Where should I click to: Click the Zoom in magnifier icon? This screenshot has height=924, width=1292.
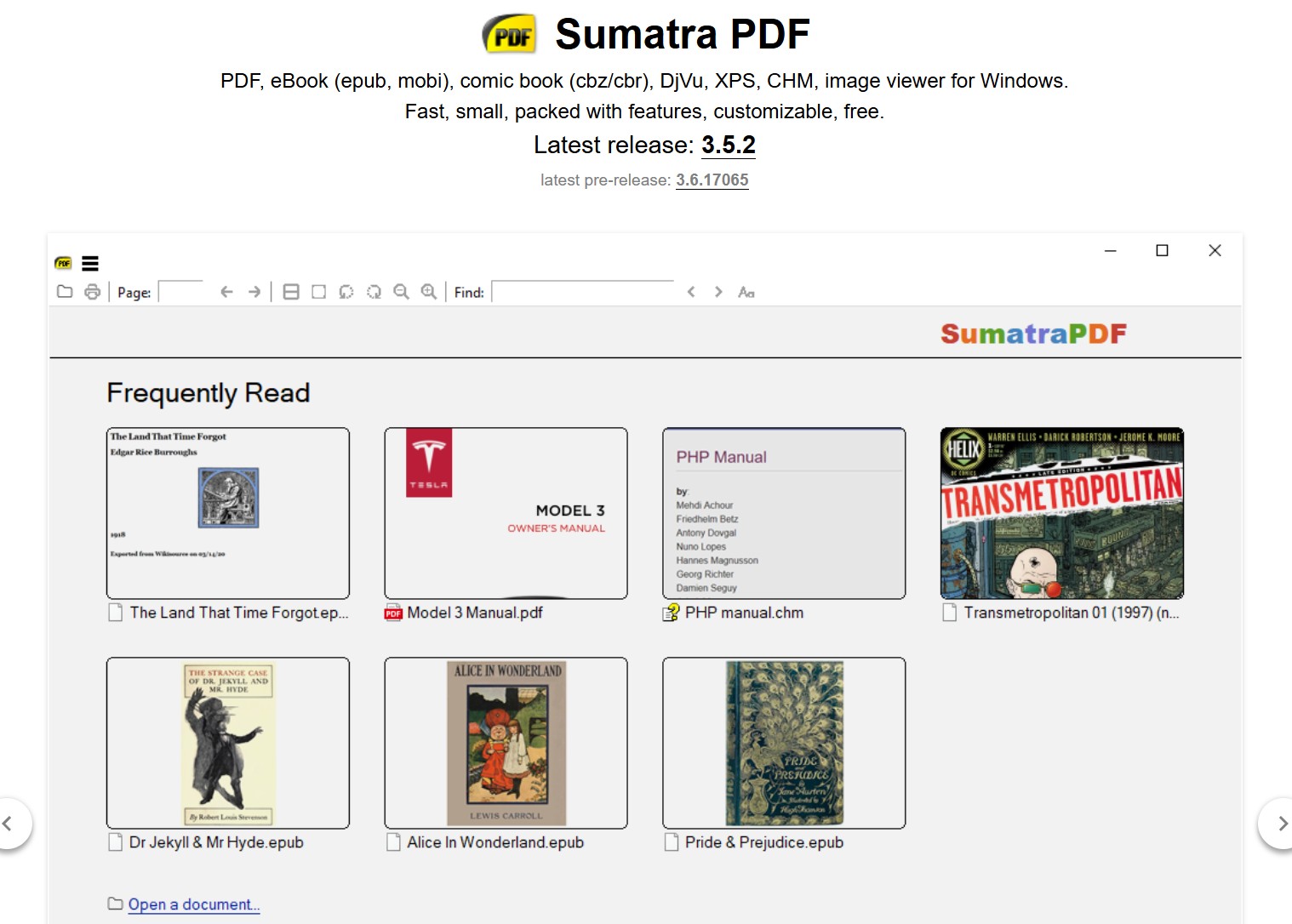coord(429,292)
